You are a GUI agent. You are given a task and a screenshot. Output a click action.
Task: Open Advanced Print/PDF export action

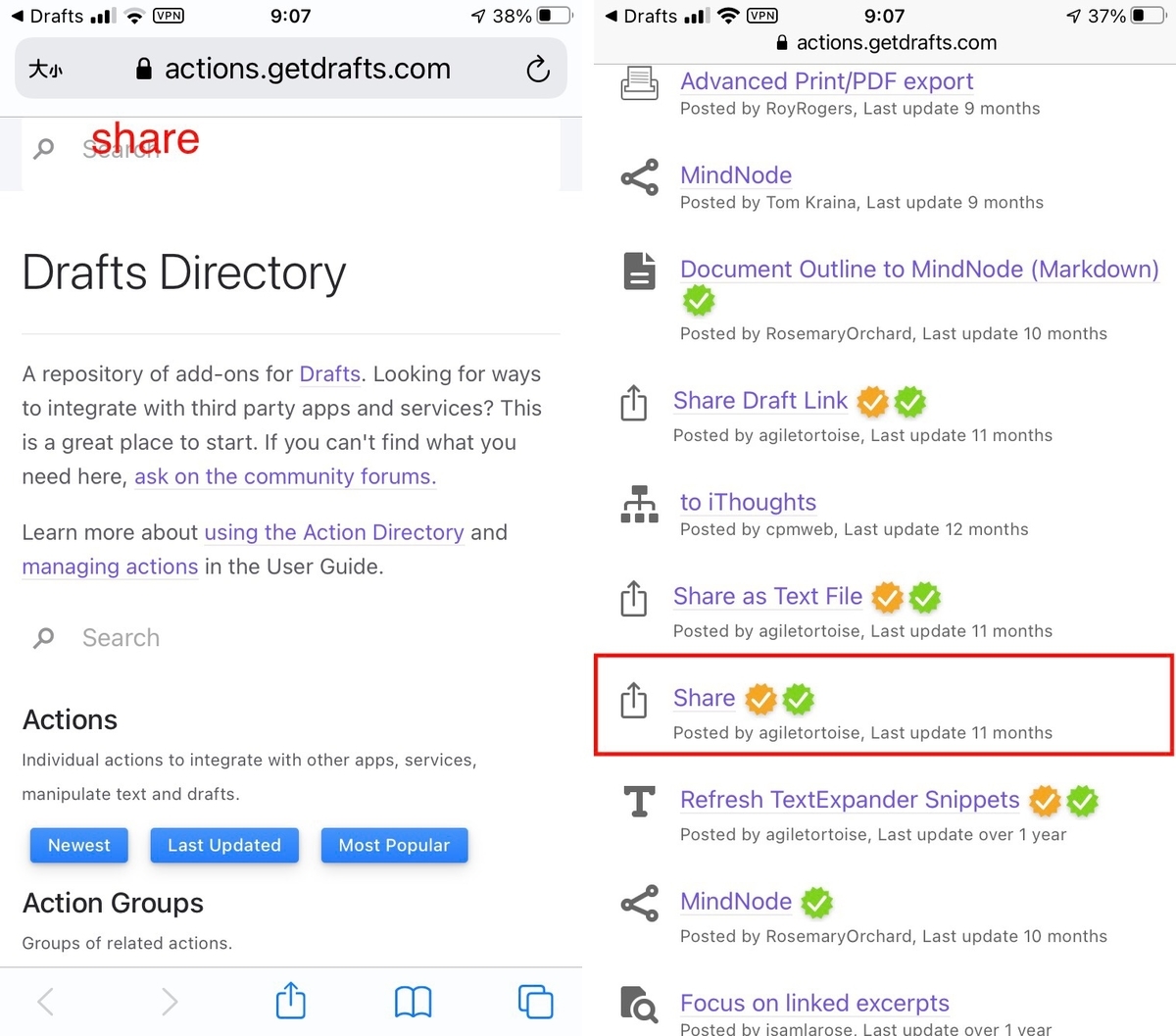point(827,81)
